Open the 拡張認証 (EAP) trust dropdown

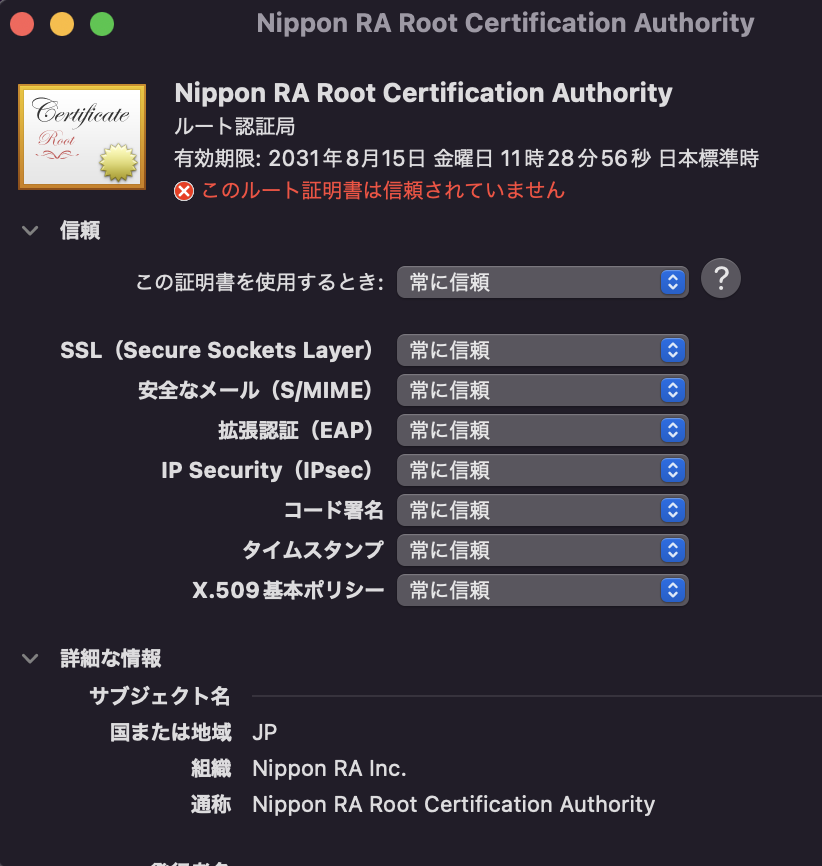tap(542, 430)
